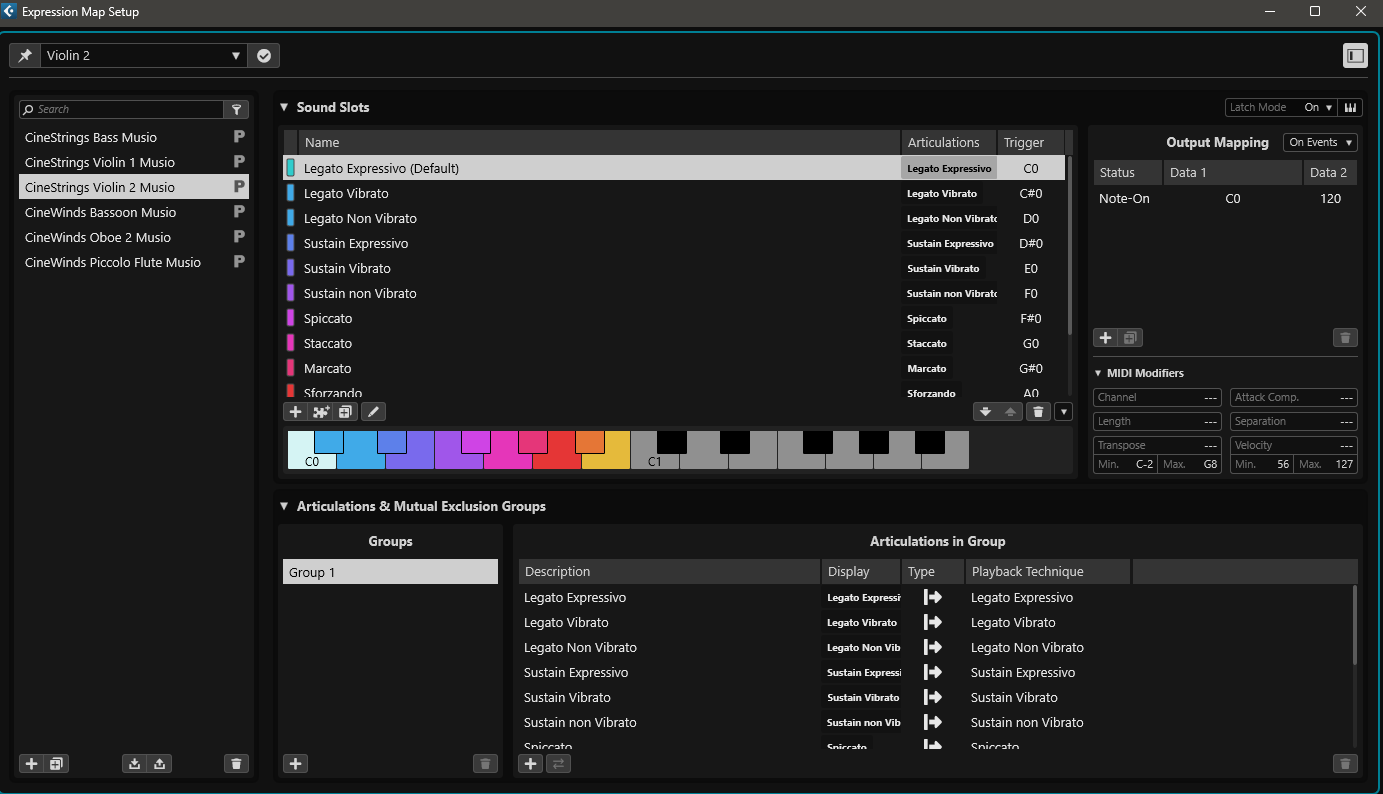Add an articulation to the group
Screen dimensions: 1383x794
click(531, 764)
